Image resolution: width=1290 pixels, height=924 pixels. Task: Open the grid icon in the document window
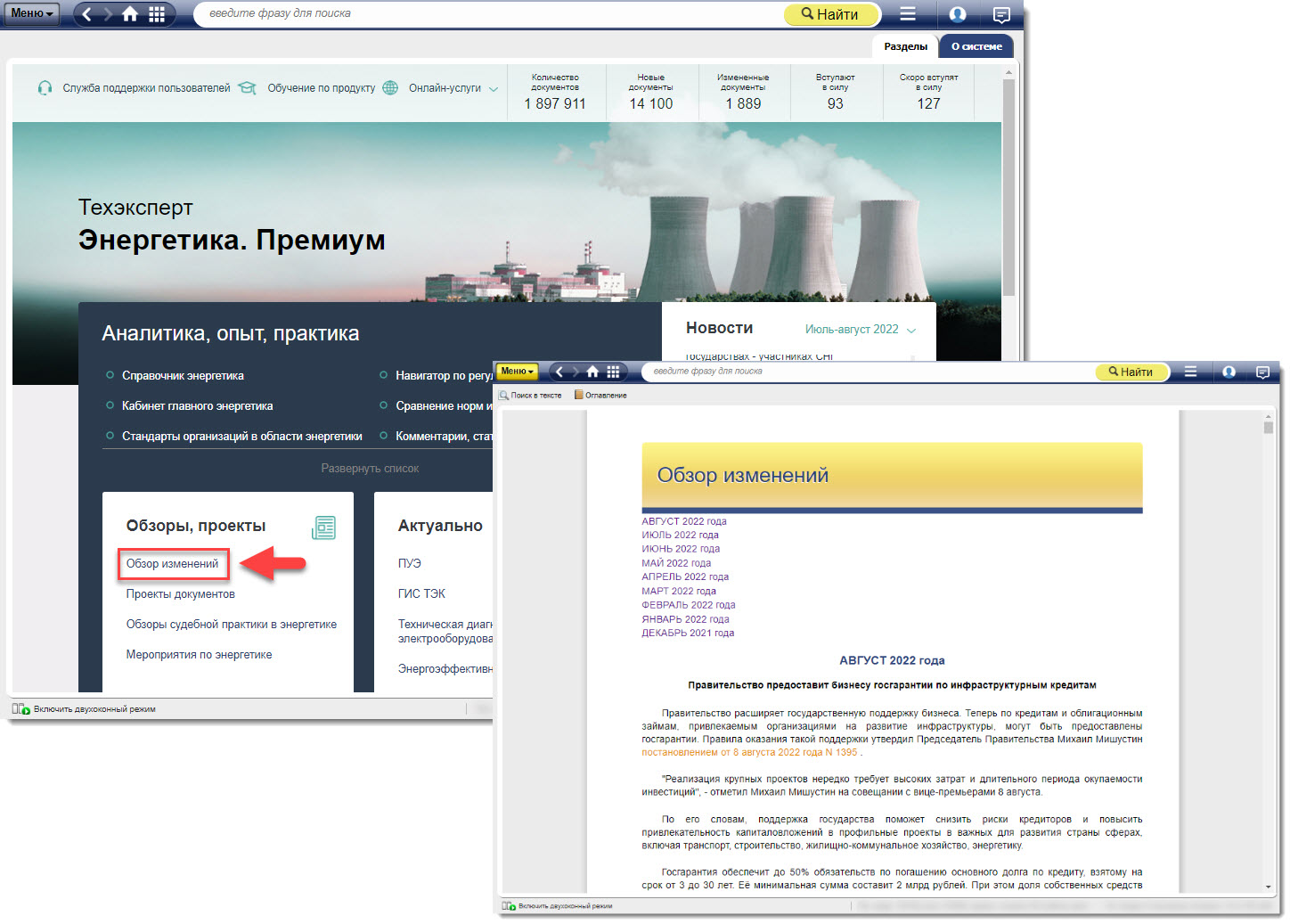click(x=613, y=372)
